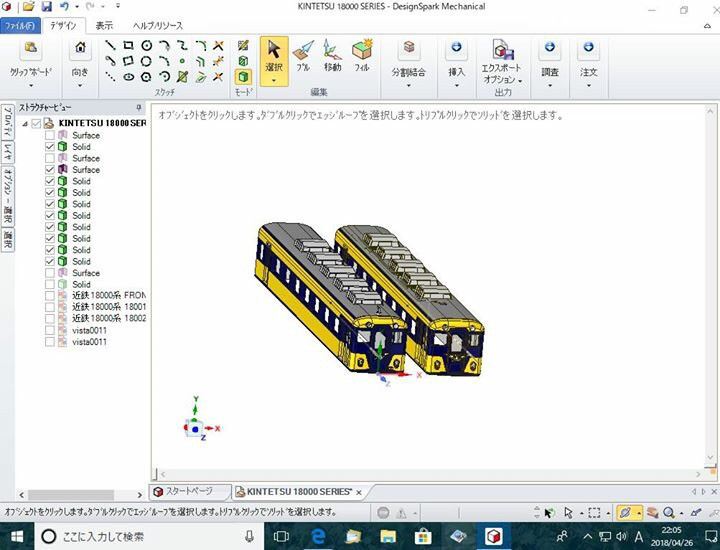
Task: Open the エクスポートオプション dropdown arrow
Action: (520, 81)
